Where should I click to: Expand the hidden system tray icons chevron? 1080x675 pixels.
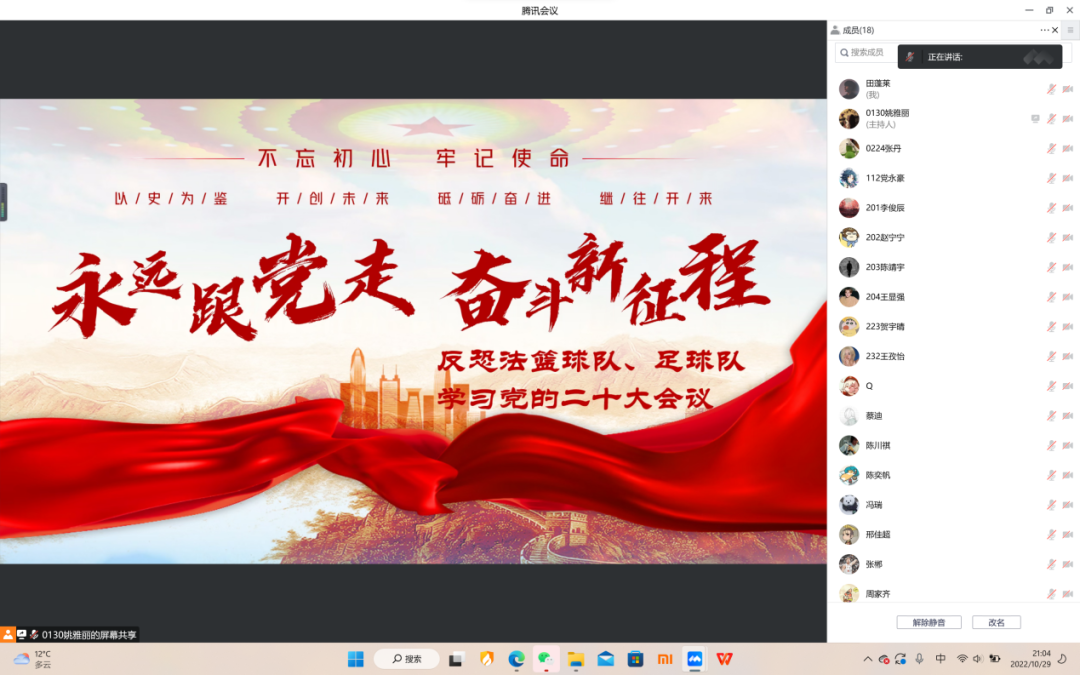tap(867, 659)
